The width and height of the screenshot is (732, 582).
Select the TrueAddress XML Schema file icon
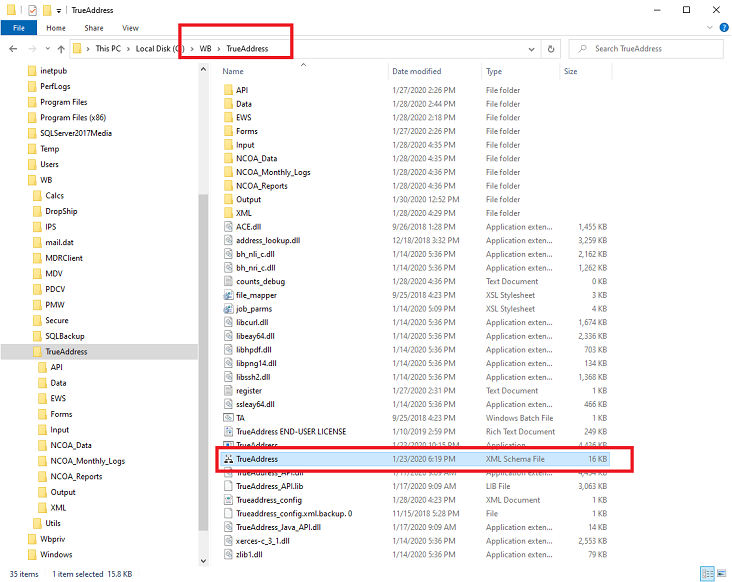[228, 459]
